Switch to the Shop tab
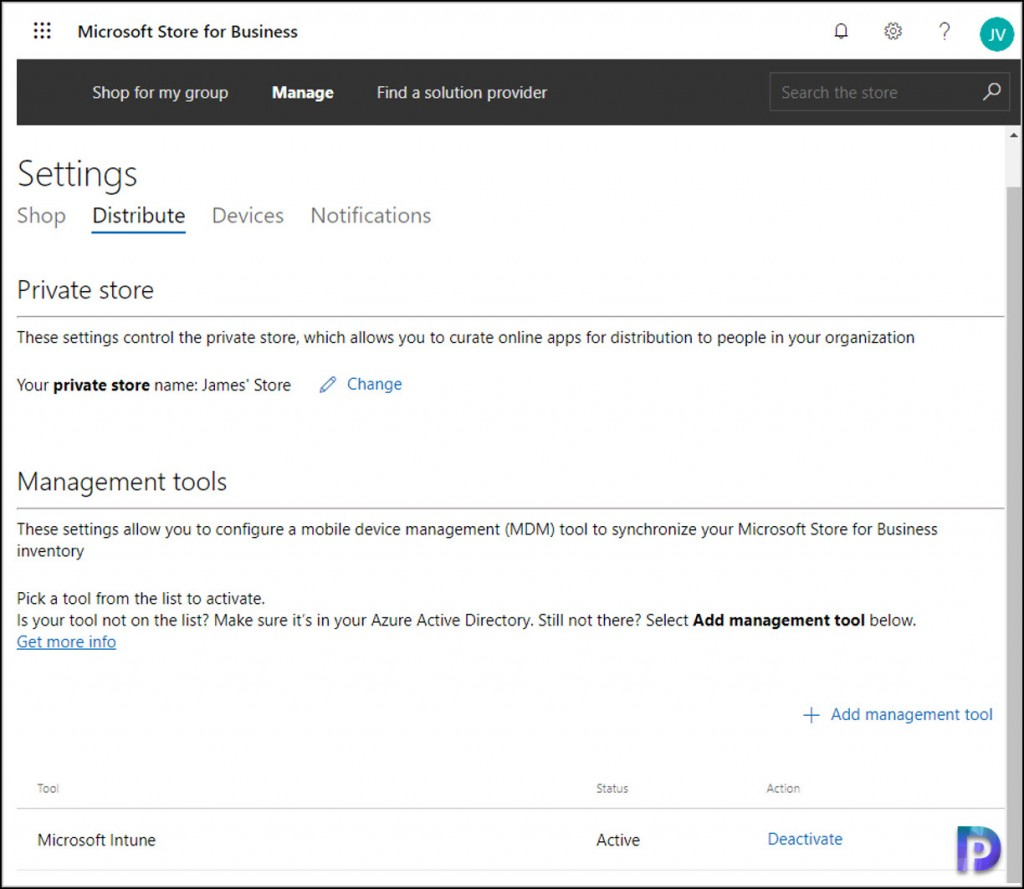The width and height of the screenshot is (1024, 889). (x=41, y=216)
